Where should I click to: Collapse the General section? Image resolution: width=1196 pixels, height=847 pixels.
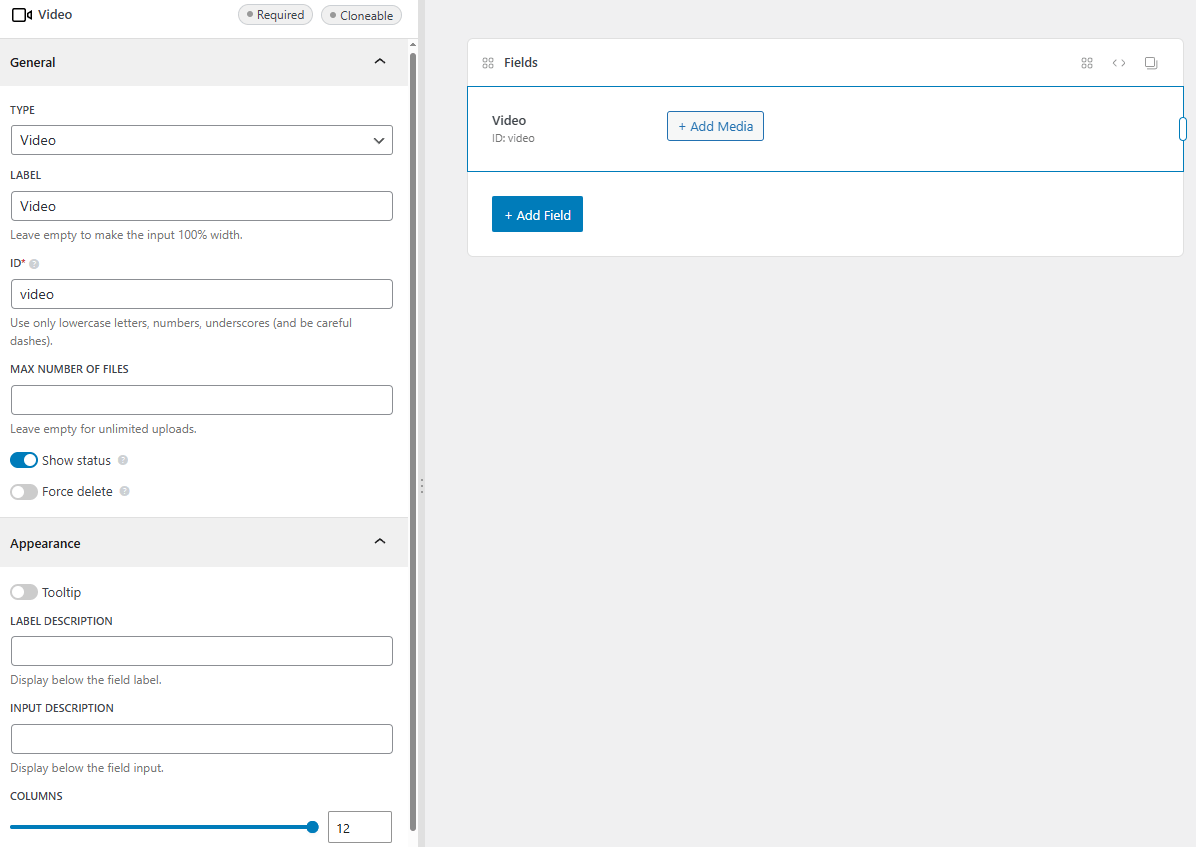point(379,62)
